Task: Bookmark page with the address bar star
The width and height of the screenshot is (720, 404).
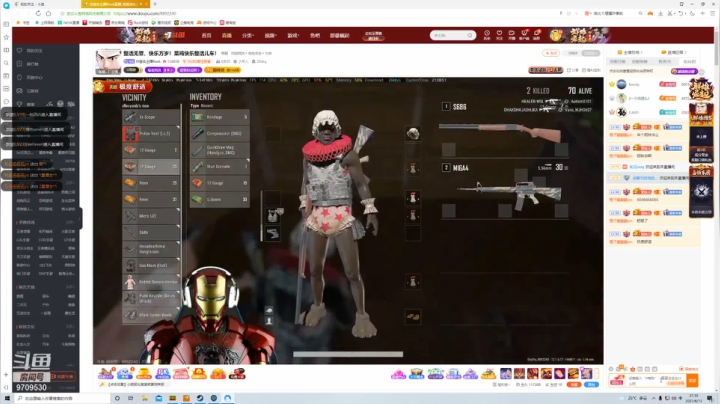Action: 62,13
